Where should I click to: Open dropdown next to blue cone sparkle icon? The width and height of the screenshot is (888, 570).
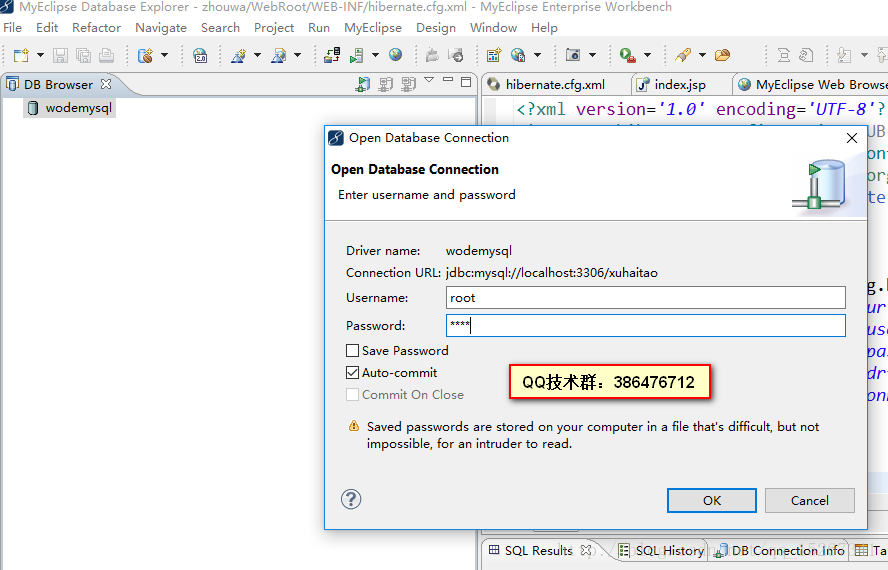coord(257,55)
